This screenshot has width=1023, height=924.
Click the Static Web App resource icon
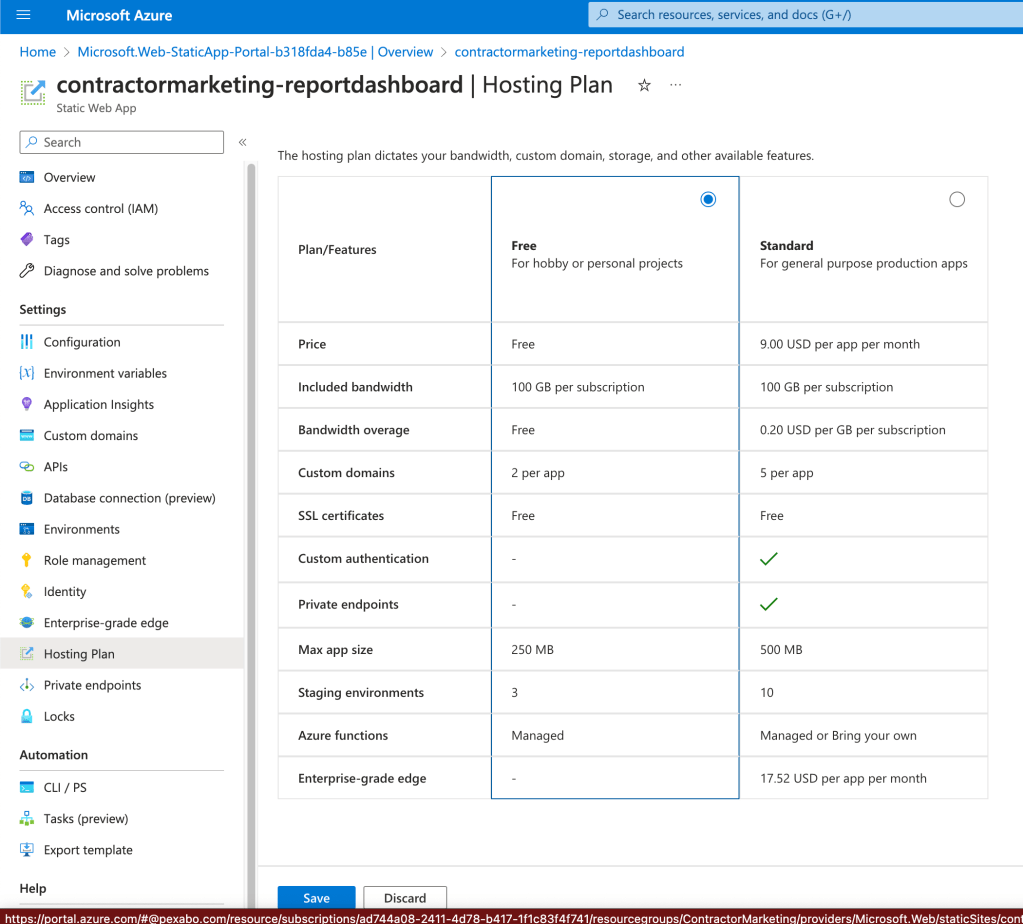point(33,92)
